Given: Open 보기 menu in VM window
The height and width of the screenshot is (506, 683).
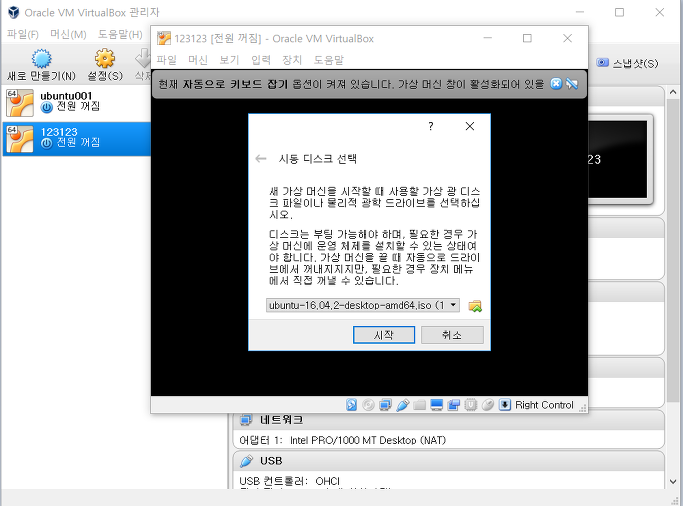Looking at the screenshot, I should point(229,60).
